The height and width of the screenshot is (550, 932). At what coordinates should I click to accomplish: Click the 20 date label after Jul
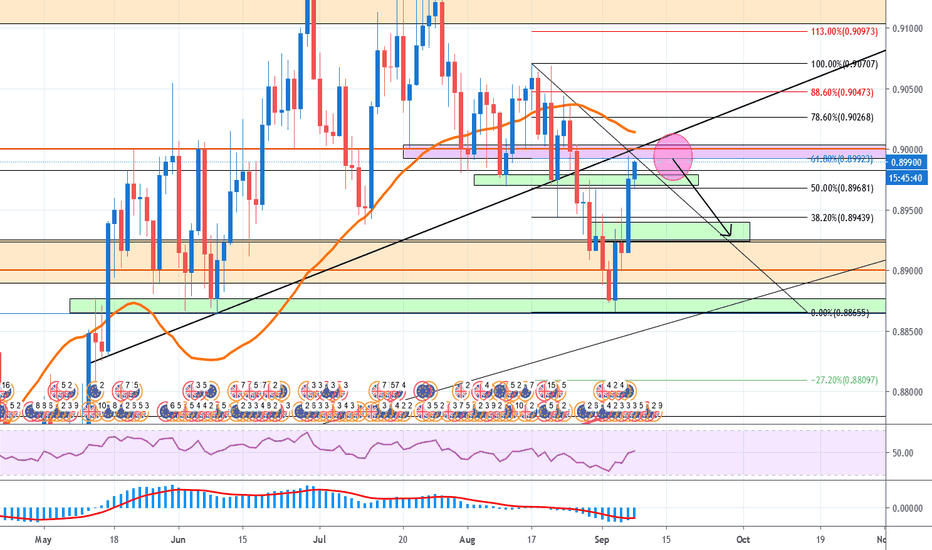(403, 540)
